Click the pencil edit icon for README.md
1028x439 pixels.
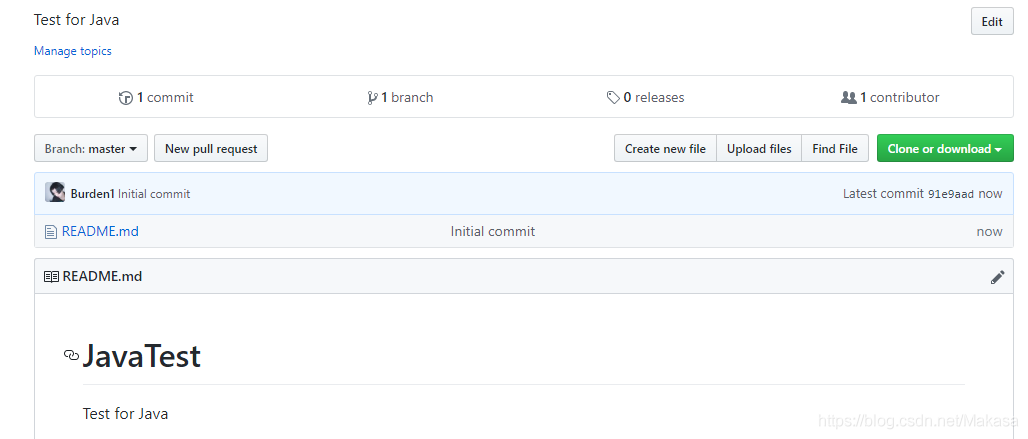tap(997, 277)
